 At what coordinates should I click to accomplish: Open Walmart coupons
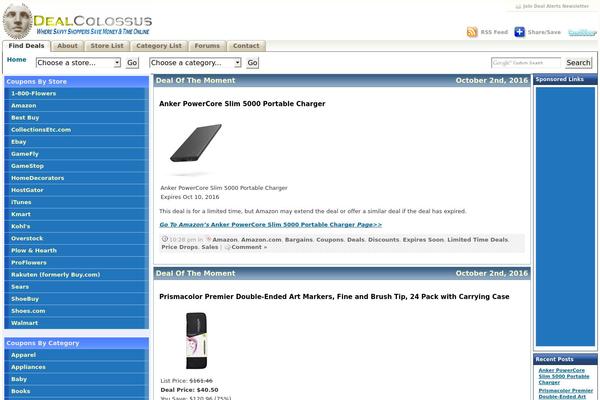tap(77, 323)
